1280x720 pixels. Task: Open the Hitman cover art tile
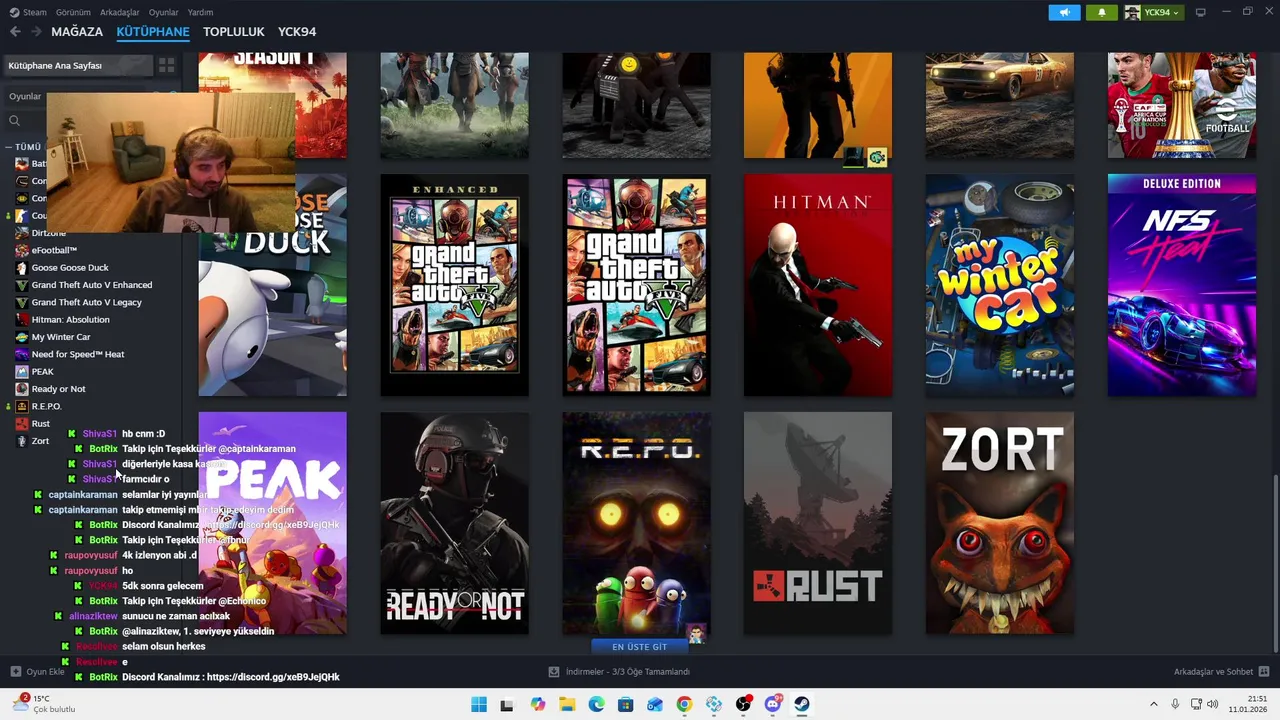pyautogui.click(x=818, y=285)
